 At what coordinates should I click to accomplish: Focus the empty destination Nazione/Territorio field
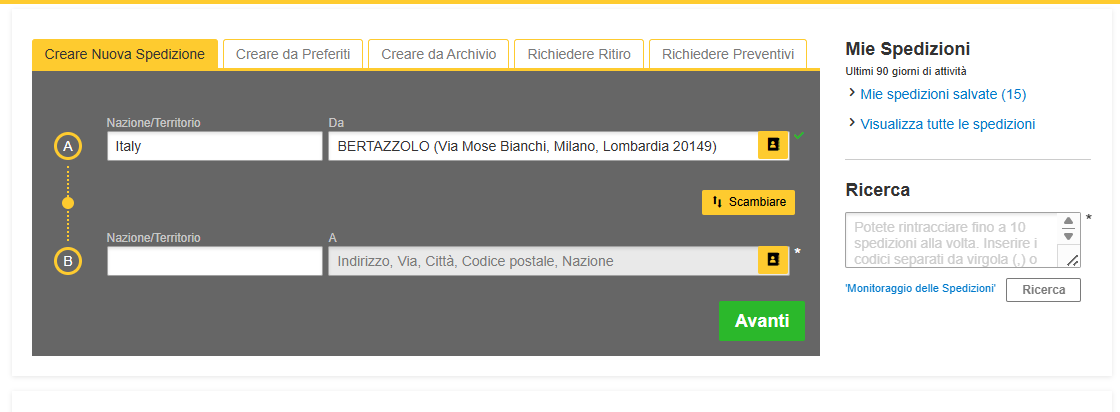click(214, 261)
